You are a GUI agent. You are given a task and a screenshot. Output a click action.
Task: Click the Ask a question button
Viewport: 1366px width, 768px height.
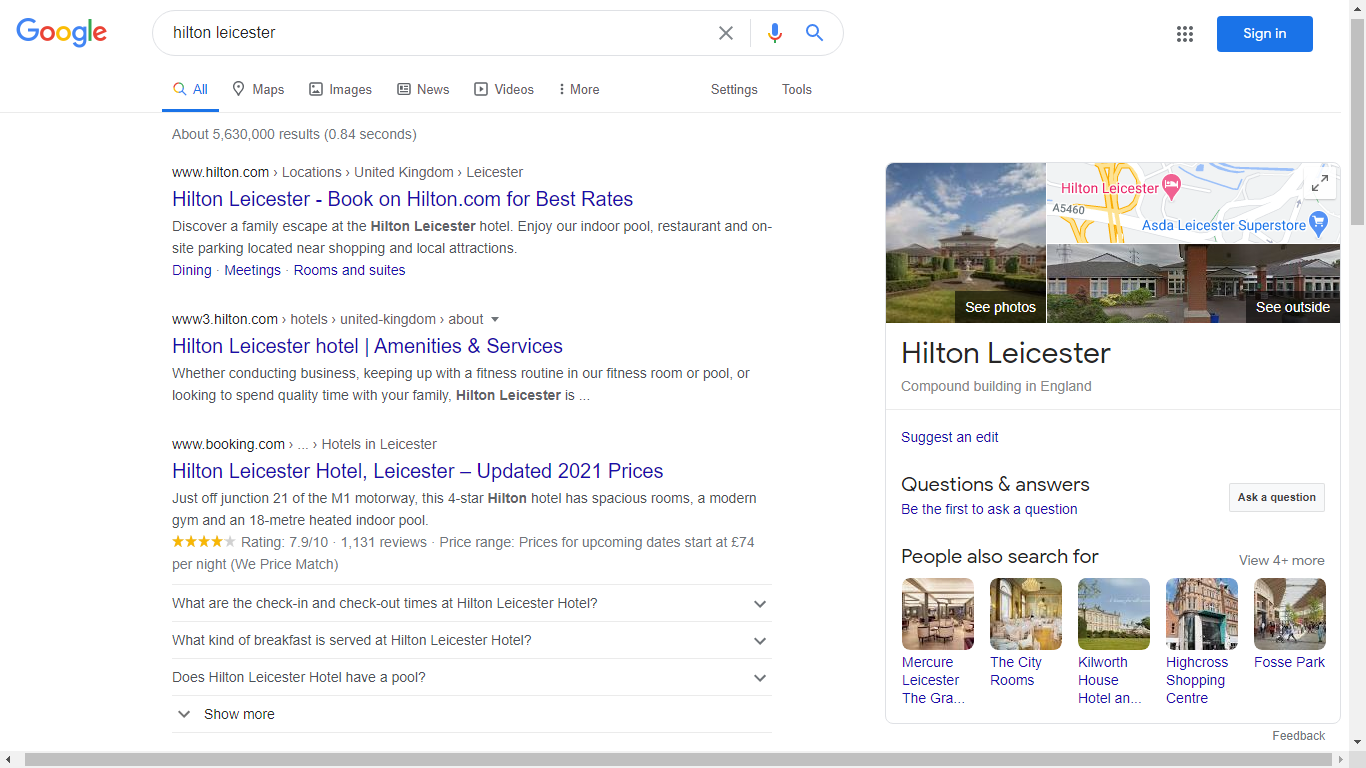(x=1276, y=497)
